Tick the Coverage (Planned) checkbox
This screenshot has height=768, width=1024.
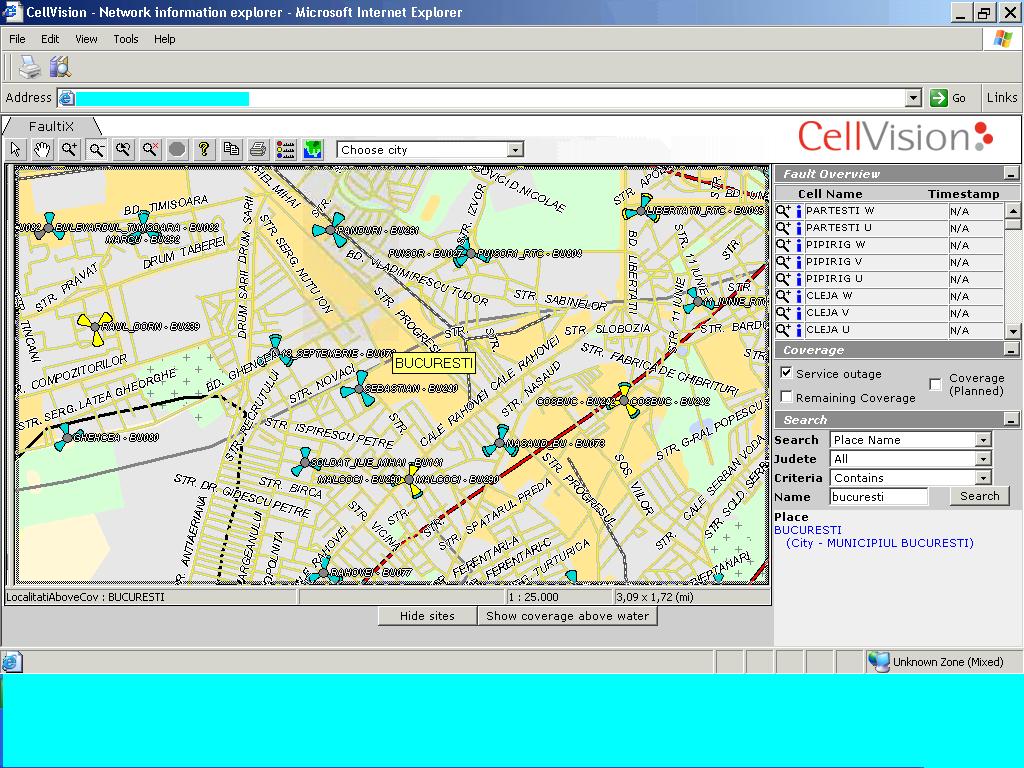[x=935, y=384]
